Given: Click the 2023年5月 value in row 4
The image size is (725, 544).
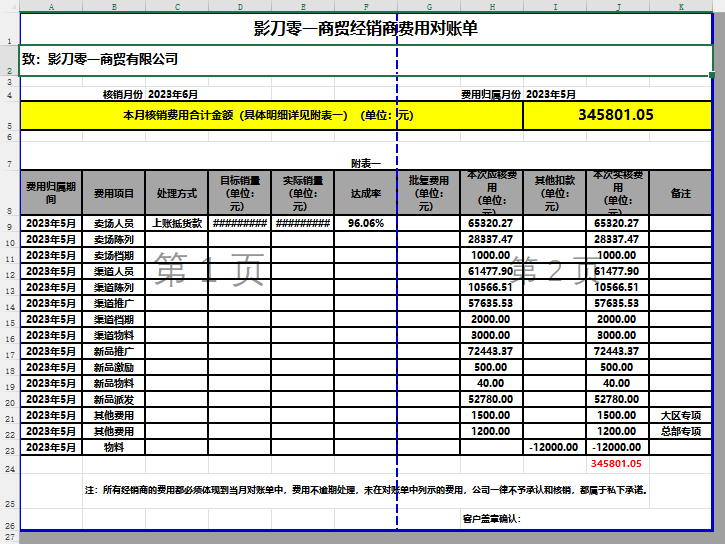Looking at the screenshot, I should pos(551,95).
